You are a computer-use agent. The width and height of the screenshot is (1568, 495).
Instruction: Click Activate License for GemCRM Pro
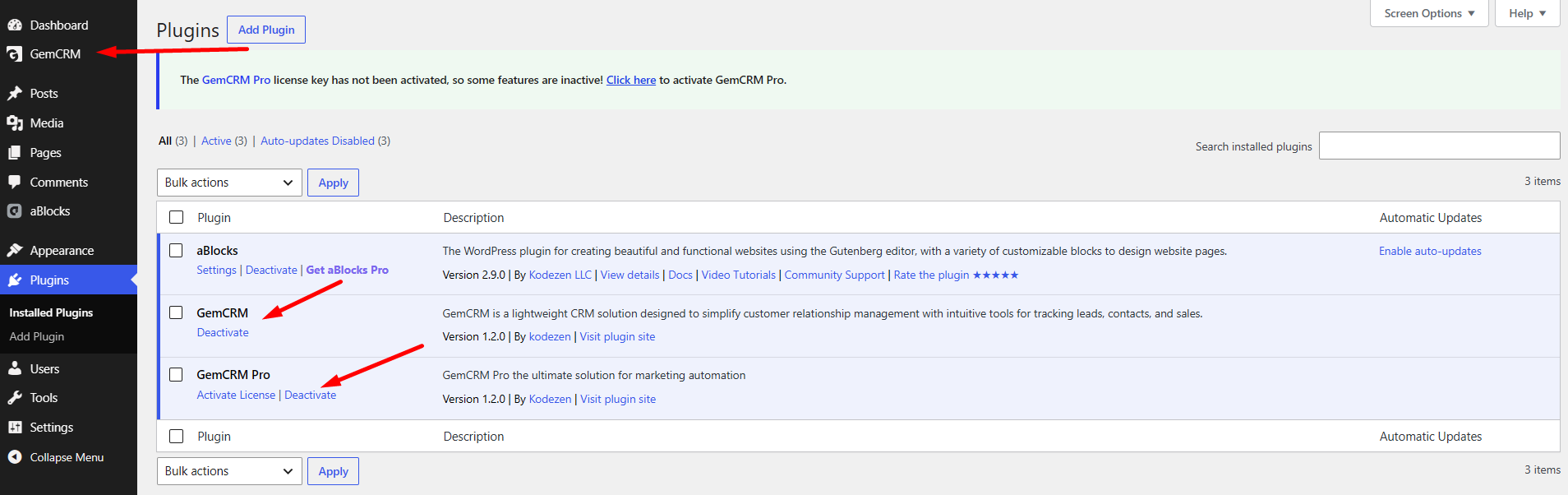coord(236,395)
